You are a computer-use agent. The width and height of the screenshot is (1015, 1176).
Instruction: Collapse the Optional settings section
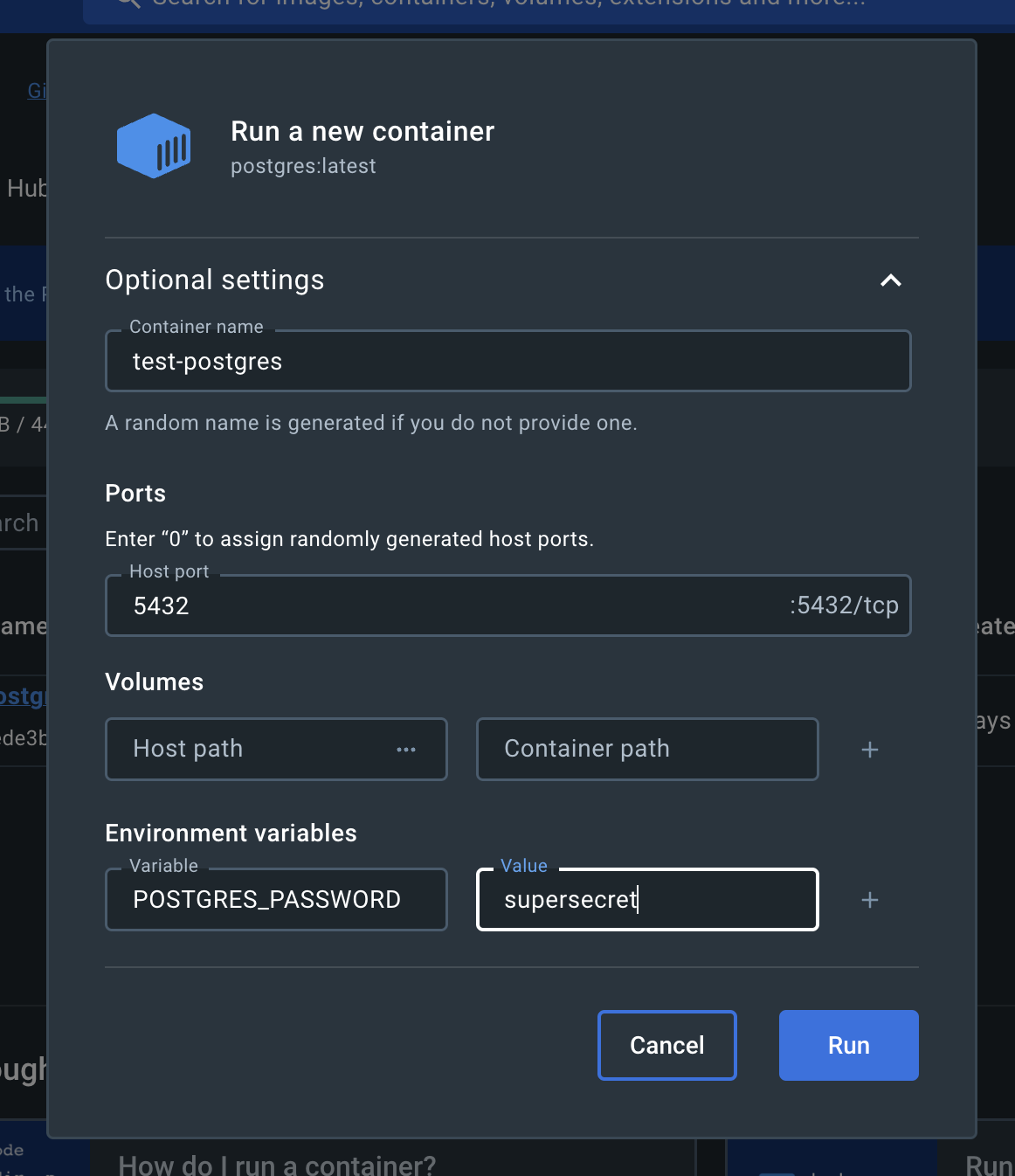click(891, 280)
